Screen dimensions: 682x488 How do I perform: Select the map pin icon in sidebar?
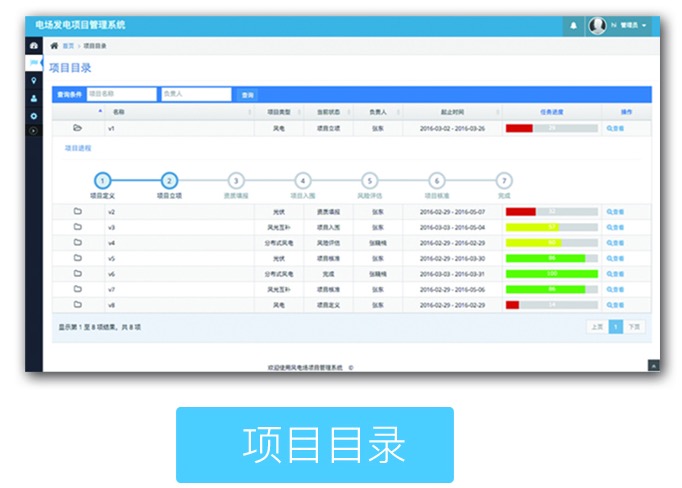(x=34, y=80)
